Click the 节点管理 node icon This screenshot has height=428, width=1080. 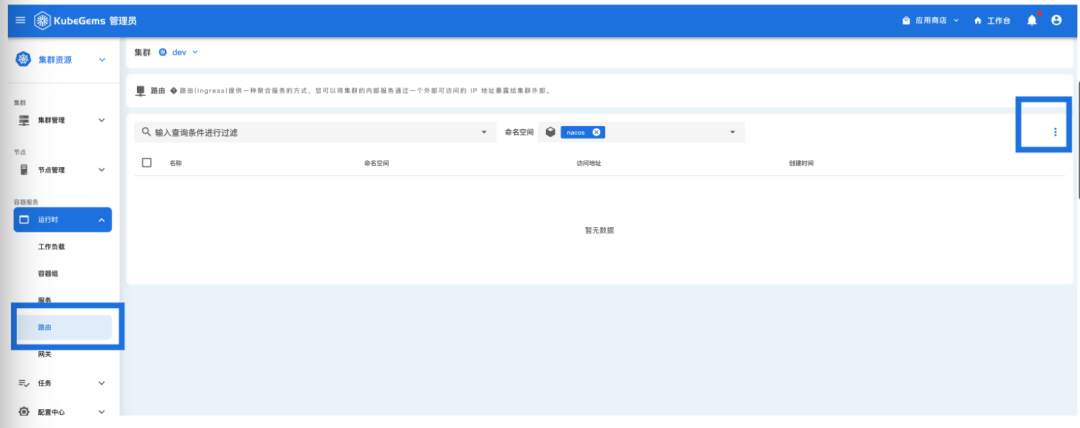pos(24,170)
